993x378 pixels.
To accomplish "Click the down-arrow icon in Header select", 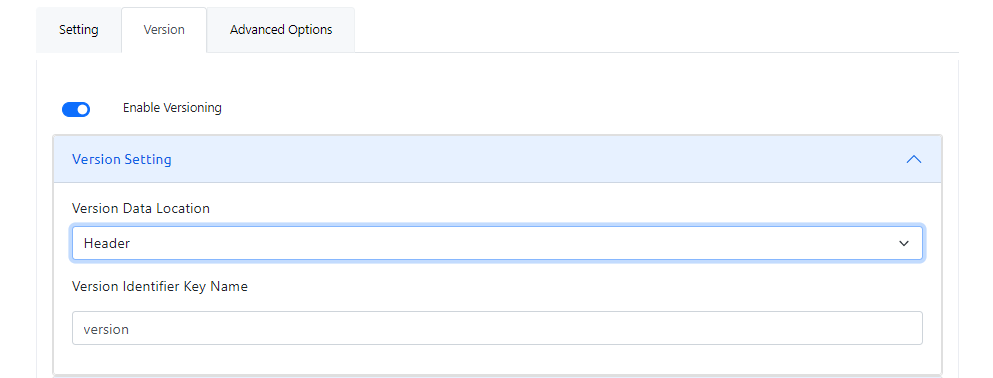I will click(904, 244).
